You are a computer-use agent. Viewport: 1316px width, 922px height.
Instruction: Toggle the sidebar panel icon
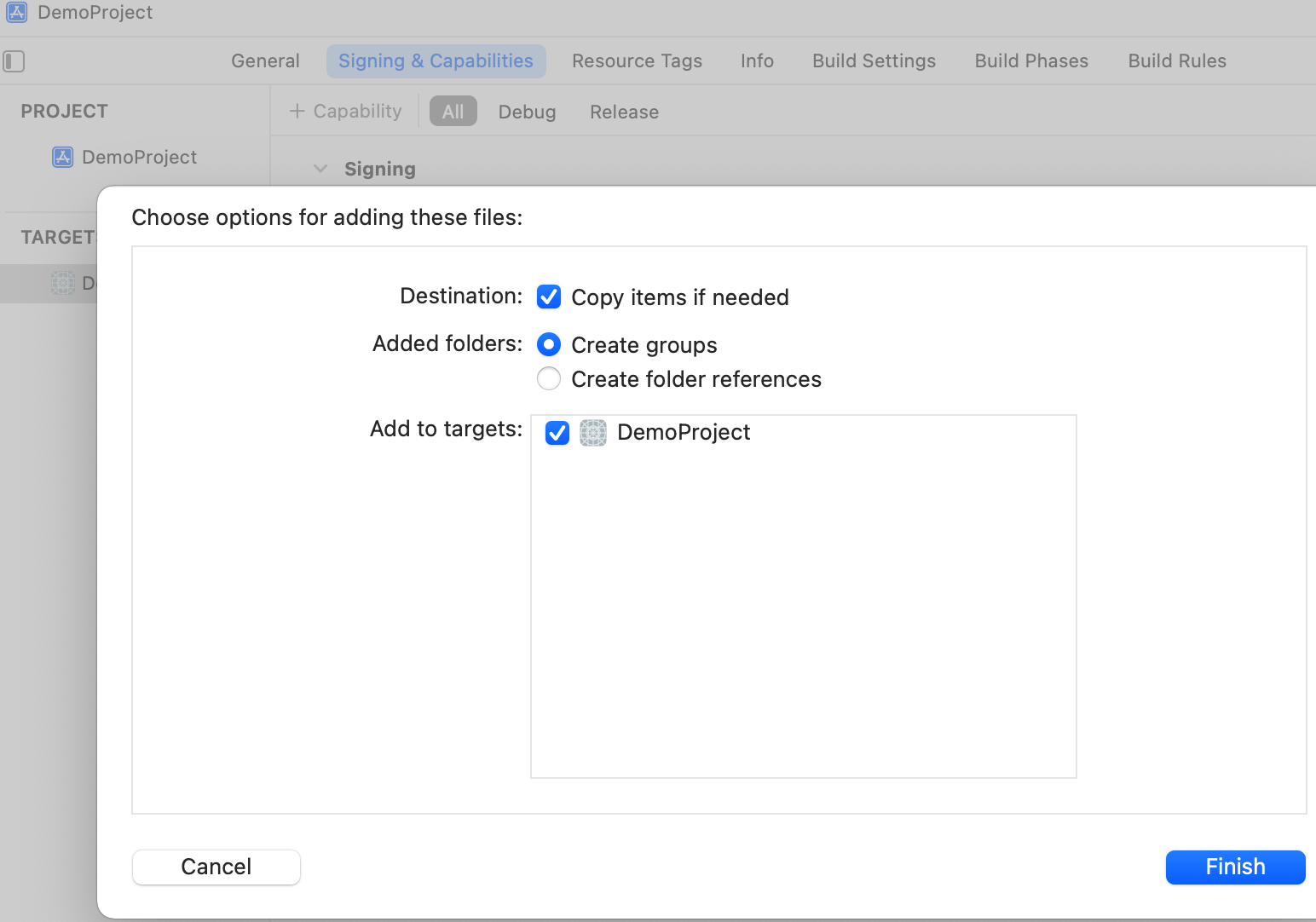(14, 61)
